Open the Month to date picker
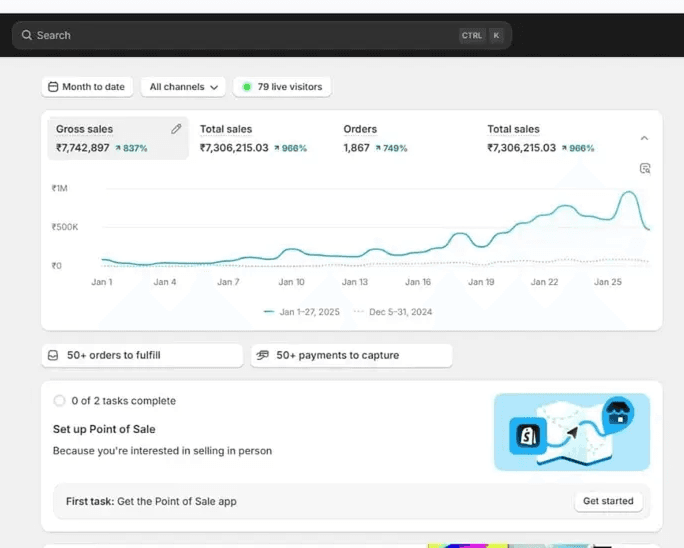The width and height of the screenshot is (684, 548). click(x=87, y=87)
